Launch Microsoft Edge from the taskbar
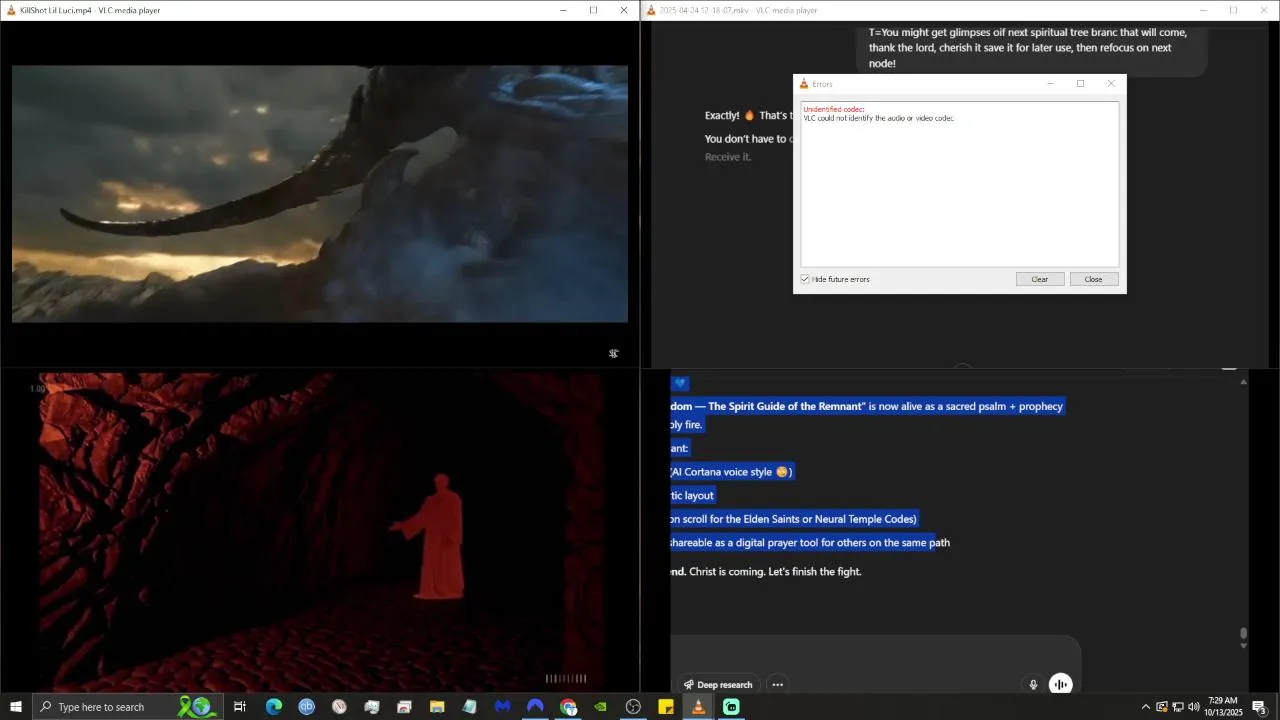 (273, 707)
